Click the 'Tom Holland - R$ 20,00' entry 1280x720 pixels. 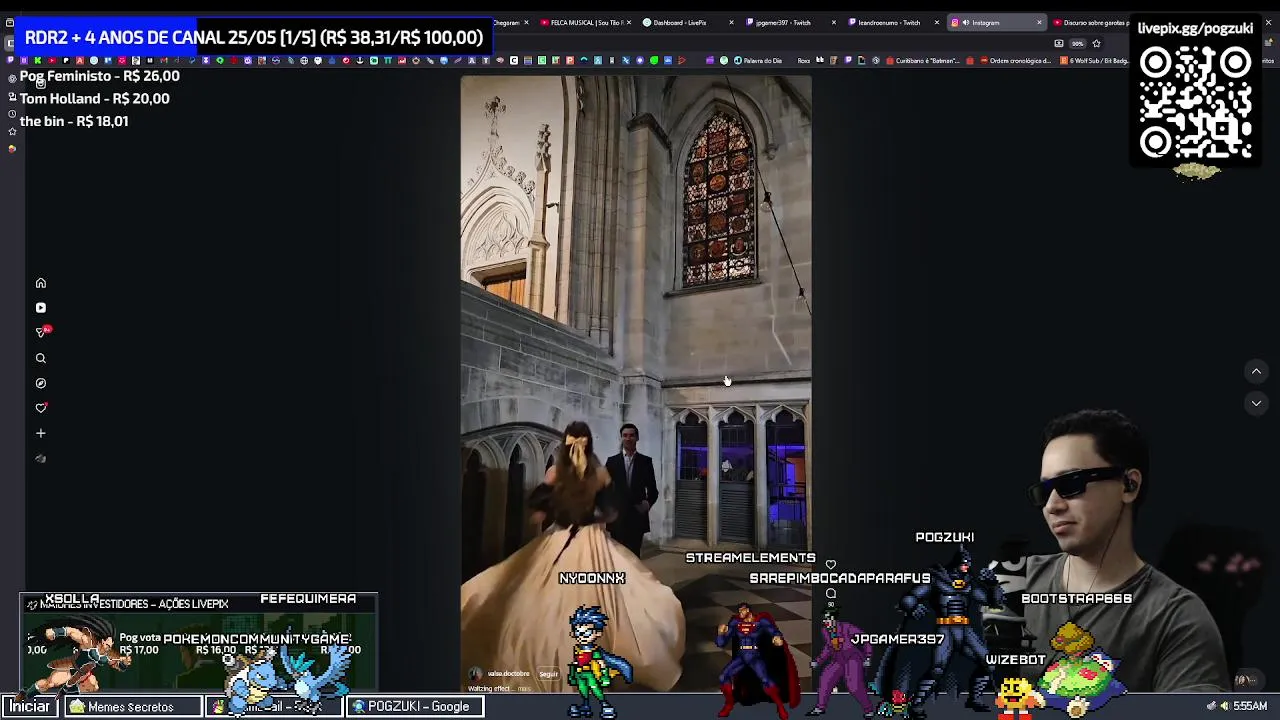pyautogui.click(x=95, y=98)
